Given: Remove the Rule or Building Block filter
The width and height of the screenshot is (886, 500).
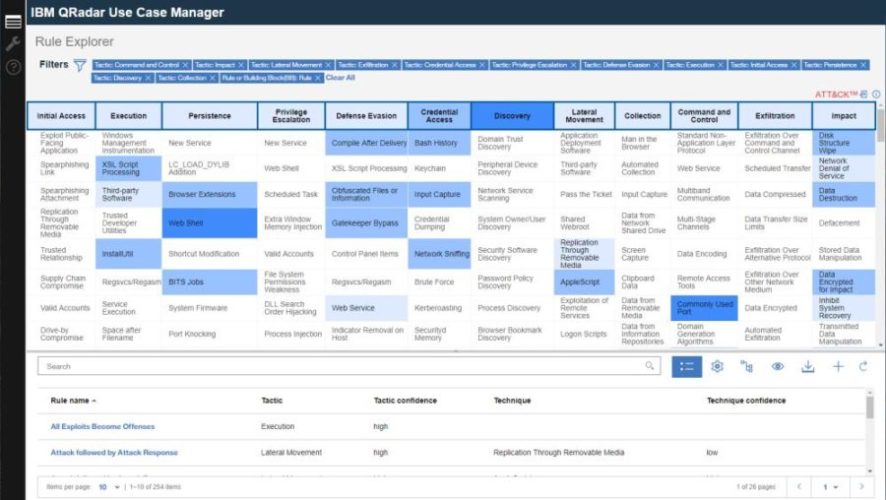Looking at the screenshot, I should coord(318,78).
